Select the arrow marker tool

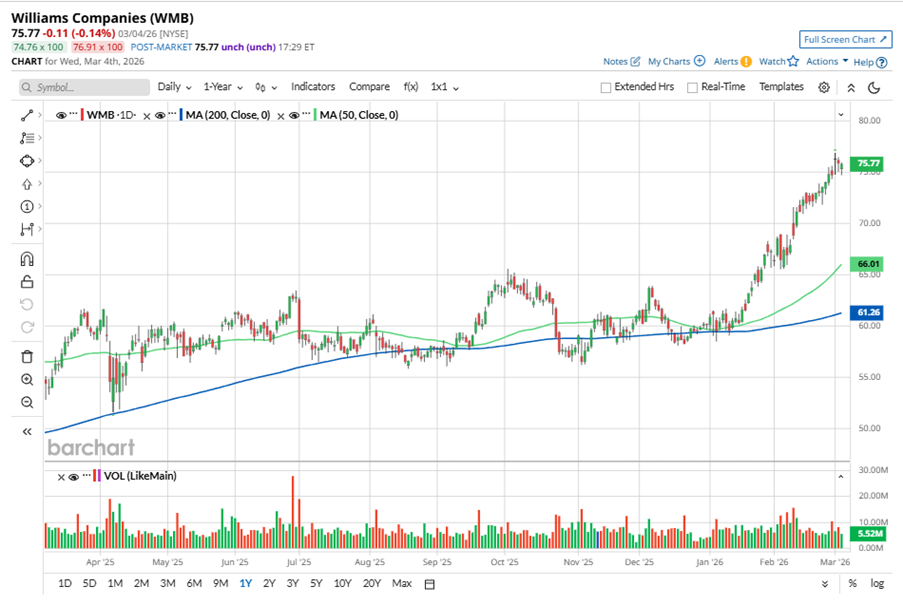click(x=26, y=184)
